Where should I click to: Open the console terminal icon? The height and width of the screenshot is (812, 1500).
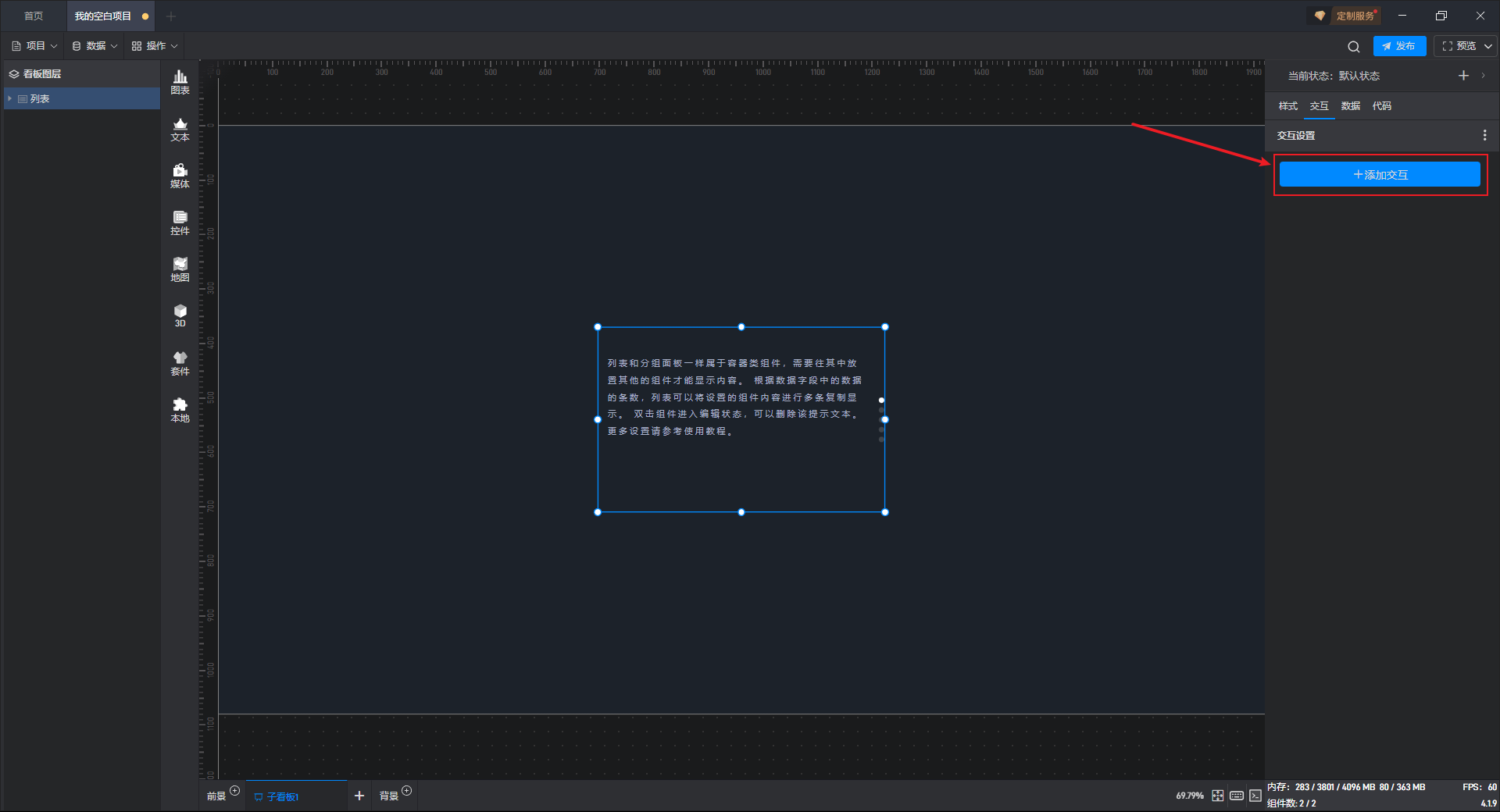pos(1255,796)
